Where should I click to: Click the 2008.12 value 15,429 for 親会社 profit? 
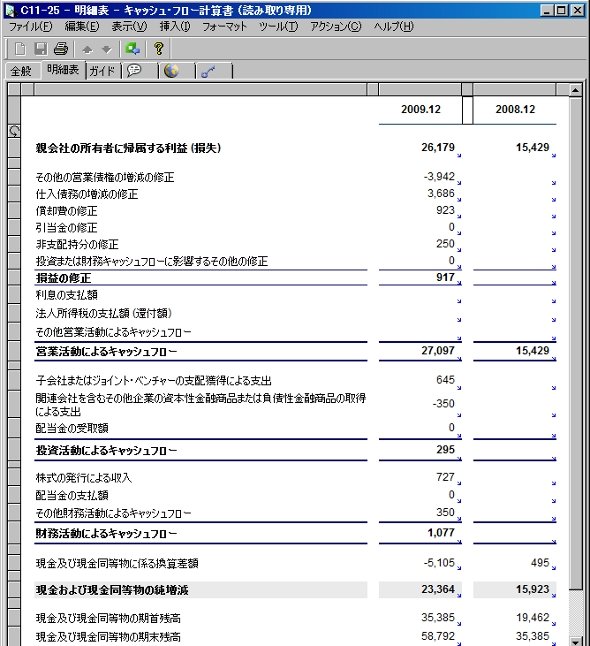[x=533, y=147]
